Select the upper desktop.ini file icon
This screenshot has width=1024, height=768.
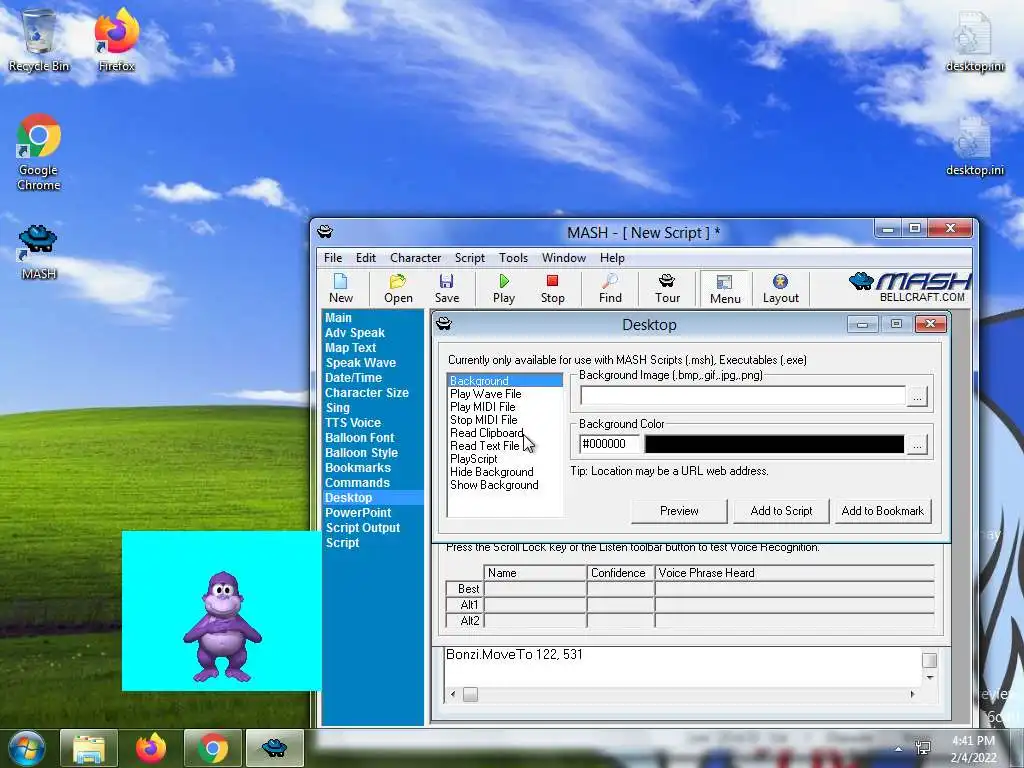point(975,40)
